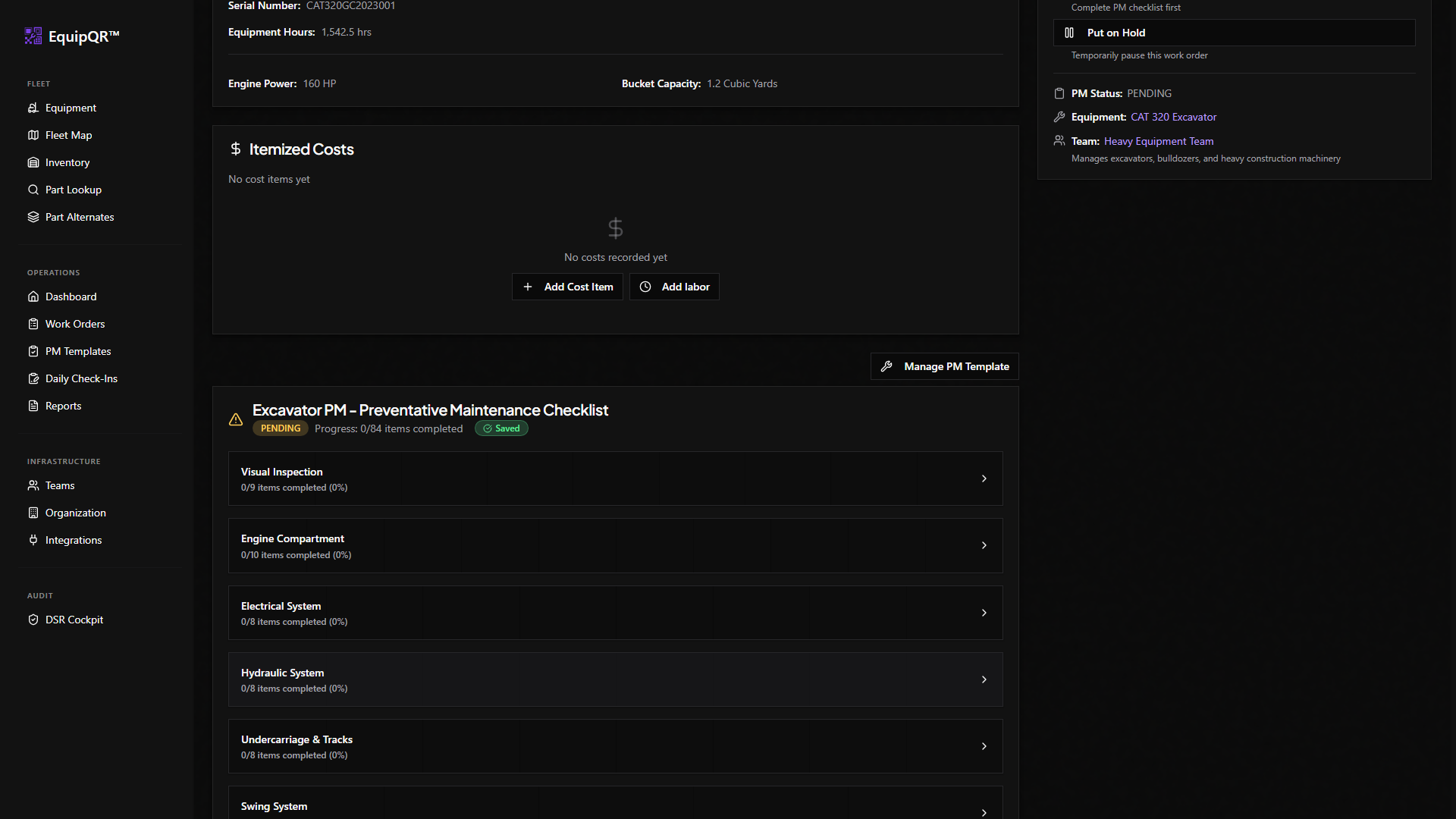Viewport: 1456px width, 819px height.
Task: Expand the Engine Compartment chevron
Action: (984, 545)
